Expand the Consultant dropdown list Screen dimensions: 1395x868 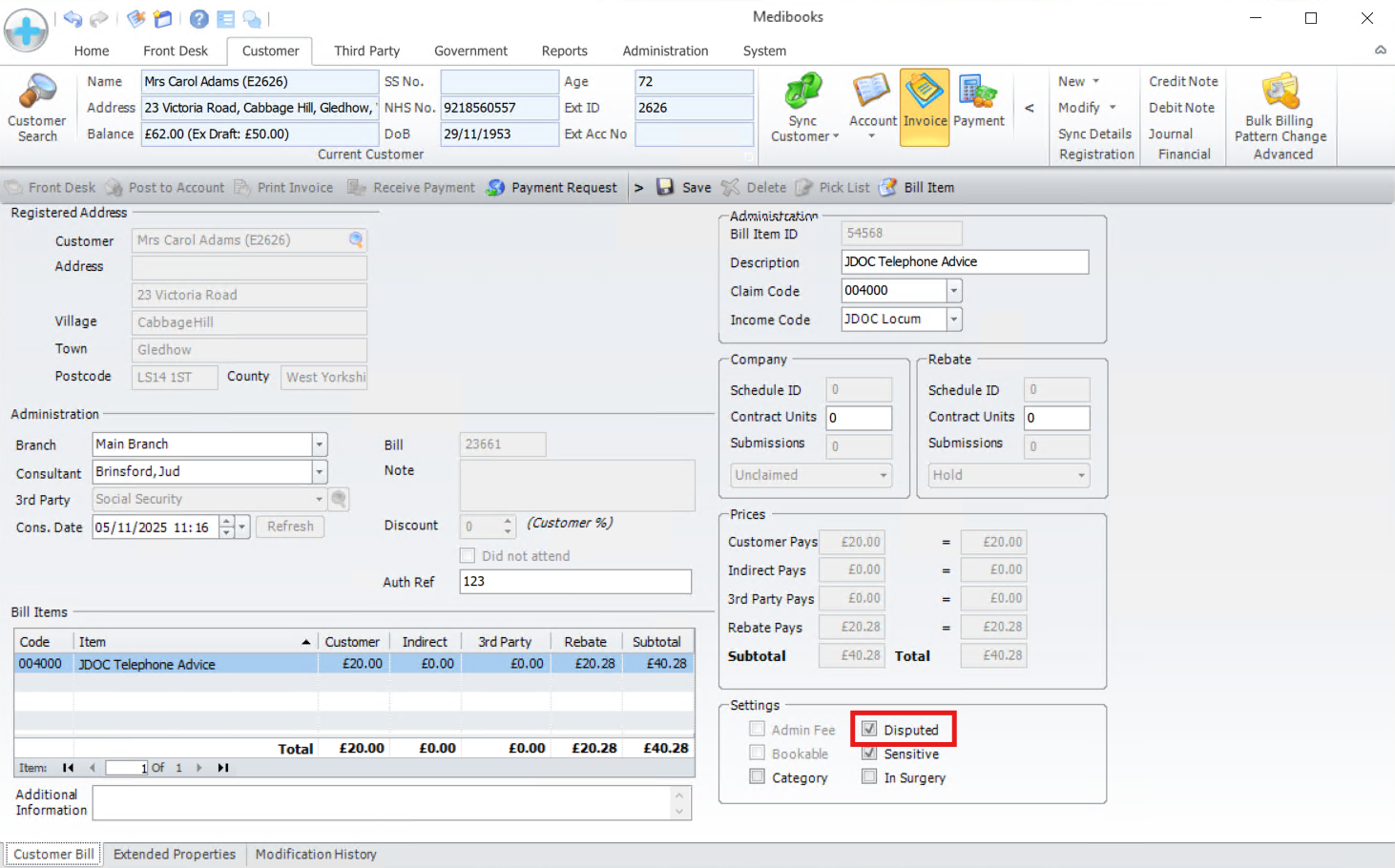click(320, 472)
